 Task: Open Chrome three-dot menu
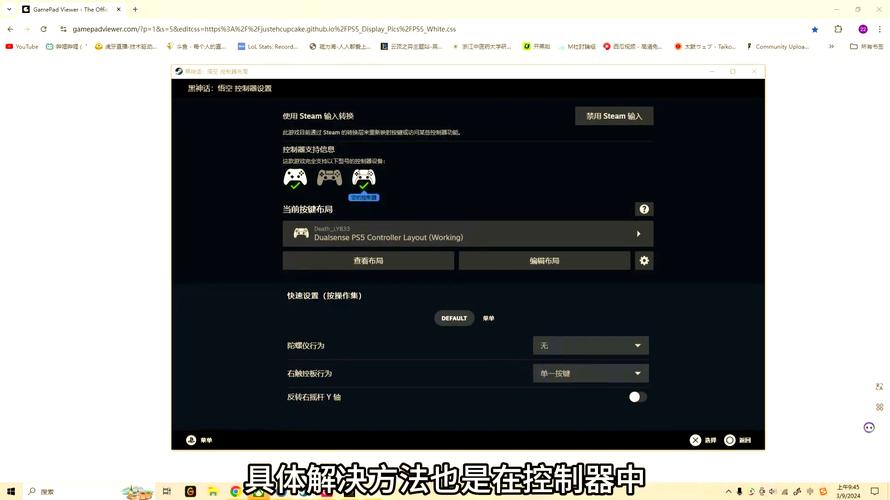880,29
